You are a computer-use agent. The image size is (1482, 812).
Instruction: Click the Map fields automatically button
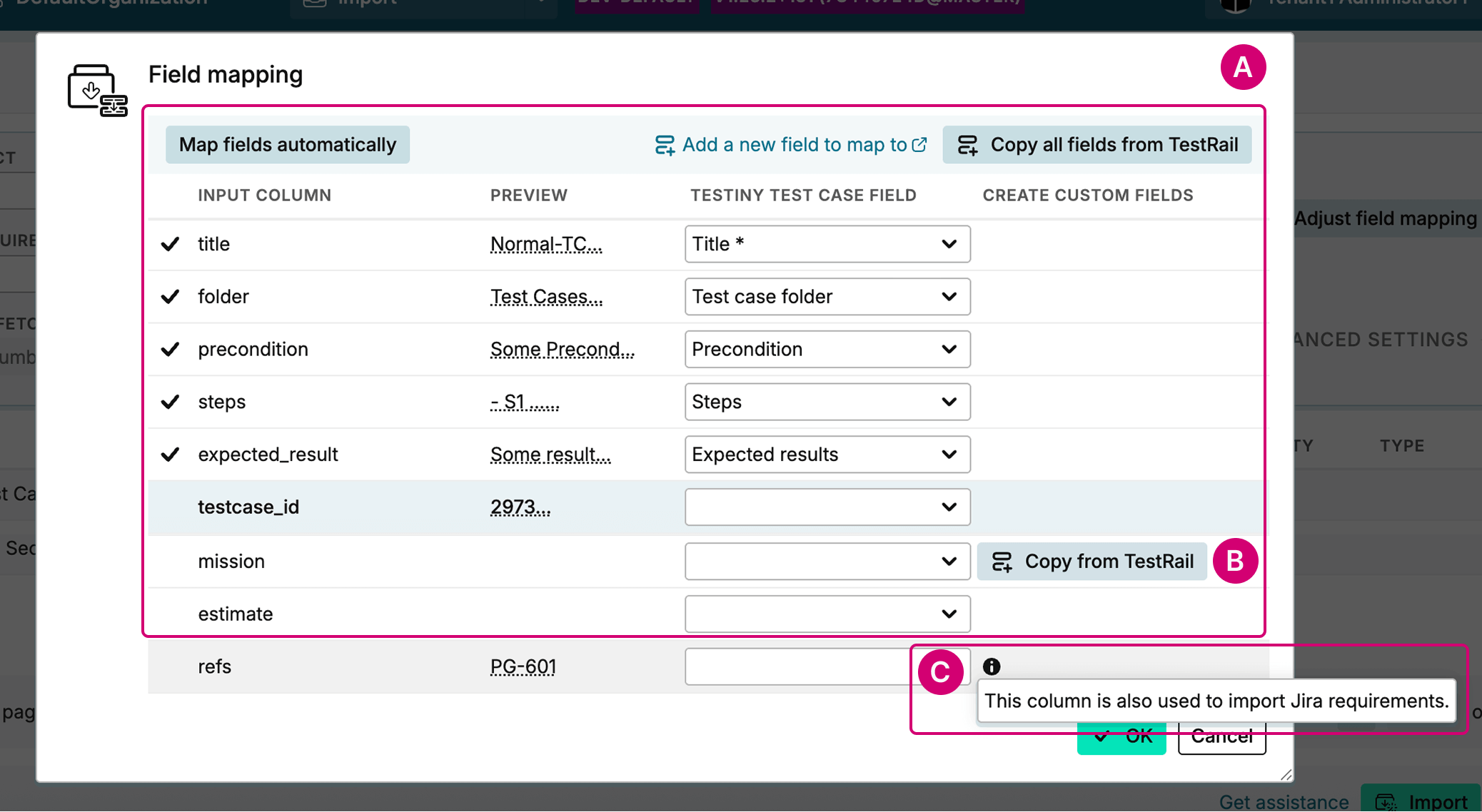[287, 144]
